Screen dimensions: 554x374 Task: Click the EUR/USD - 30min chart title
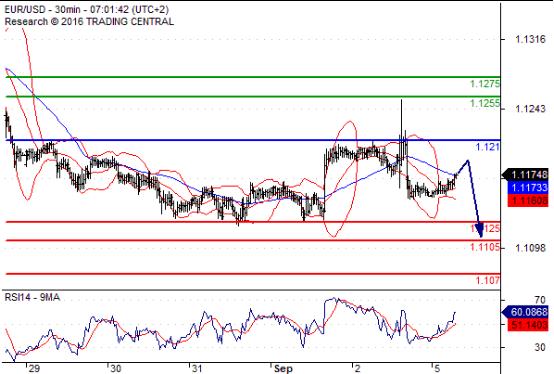[x=87, y=9]
